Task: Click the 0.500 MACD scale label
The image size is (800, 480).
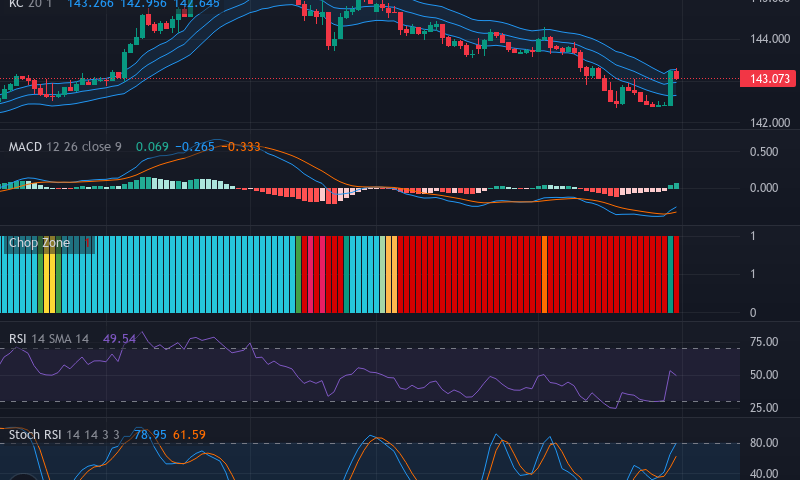Action: click(x=764, y=152)
